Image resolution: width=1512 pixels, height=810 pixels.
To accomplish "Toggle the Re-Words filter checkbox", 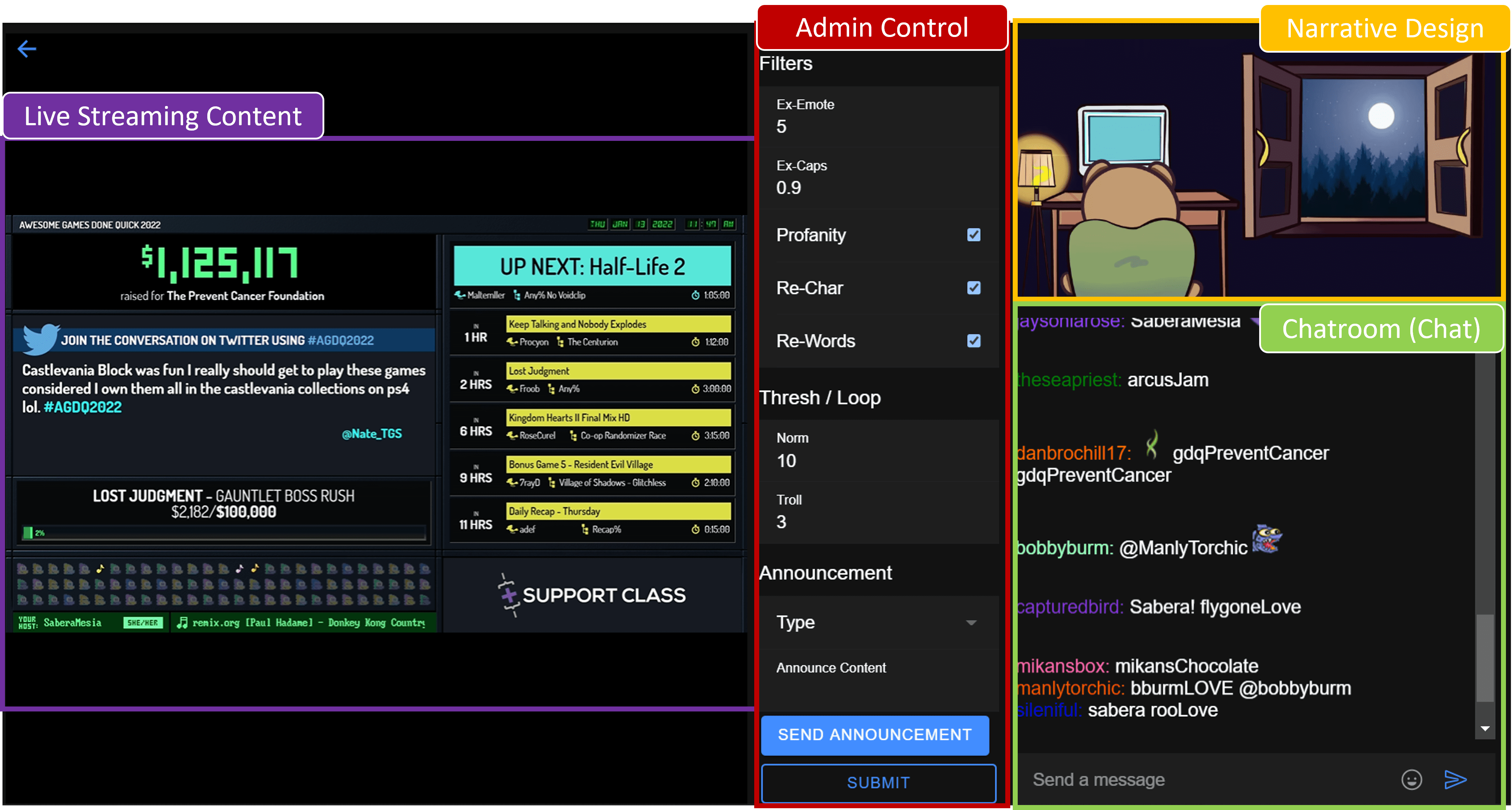I will pyautogui.click(x=973, y=341).
